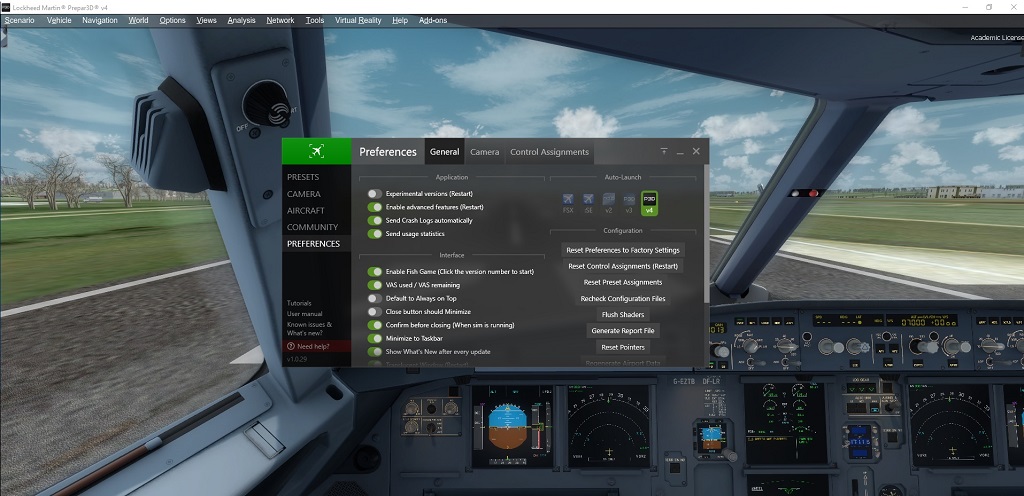Open the Navigation menu
Image resolution: width=1024 pixels, height=496 pixels.
100,20
